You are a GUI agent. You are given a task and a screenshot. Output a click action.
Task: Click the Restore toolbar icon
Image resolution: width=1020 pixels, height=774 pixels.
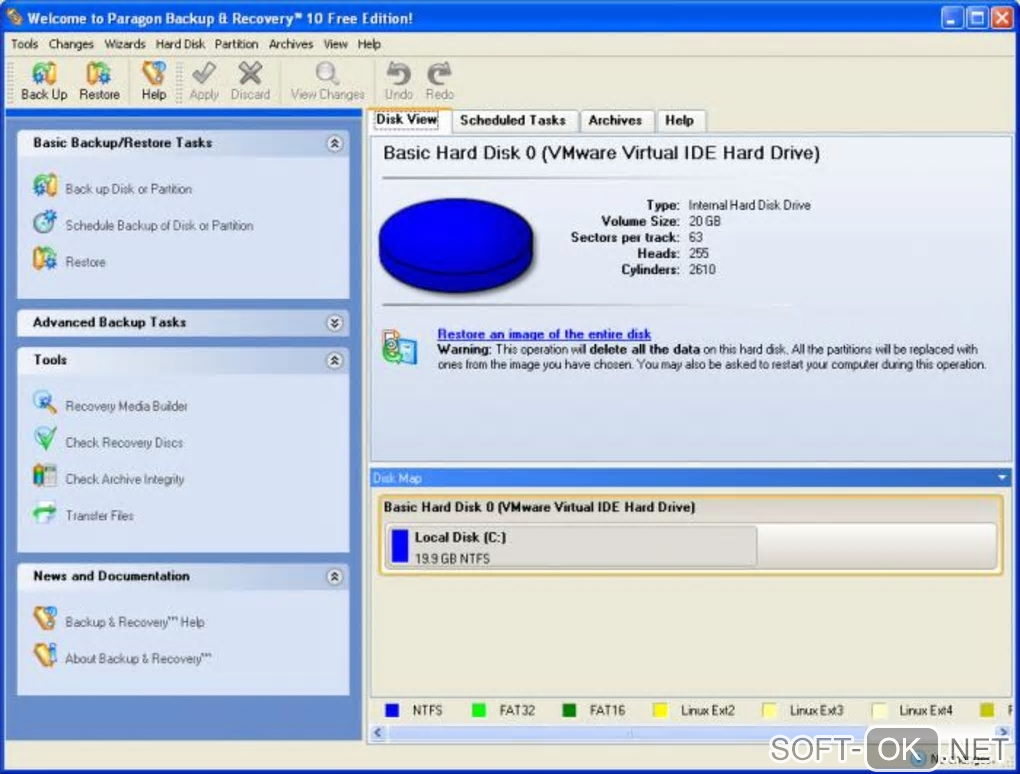(99, 73)
